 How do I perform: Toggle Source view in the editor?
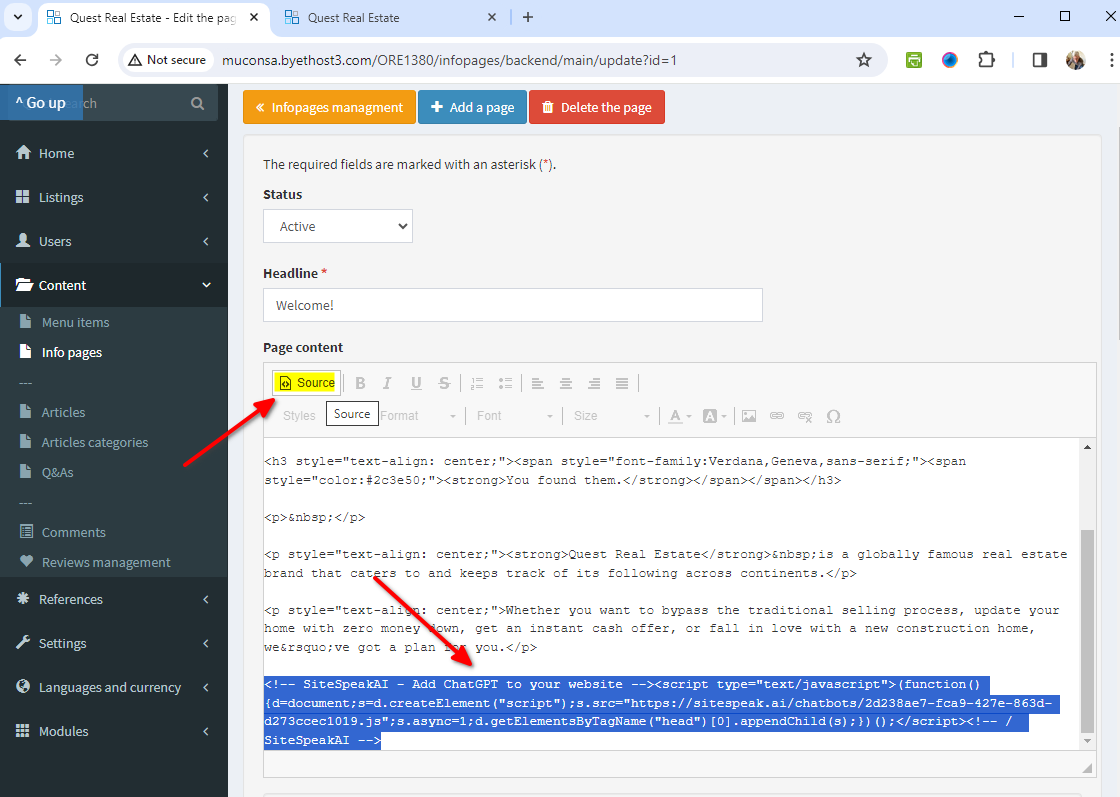pyautogui.click(x=306, y=383)
